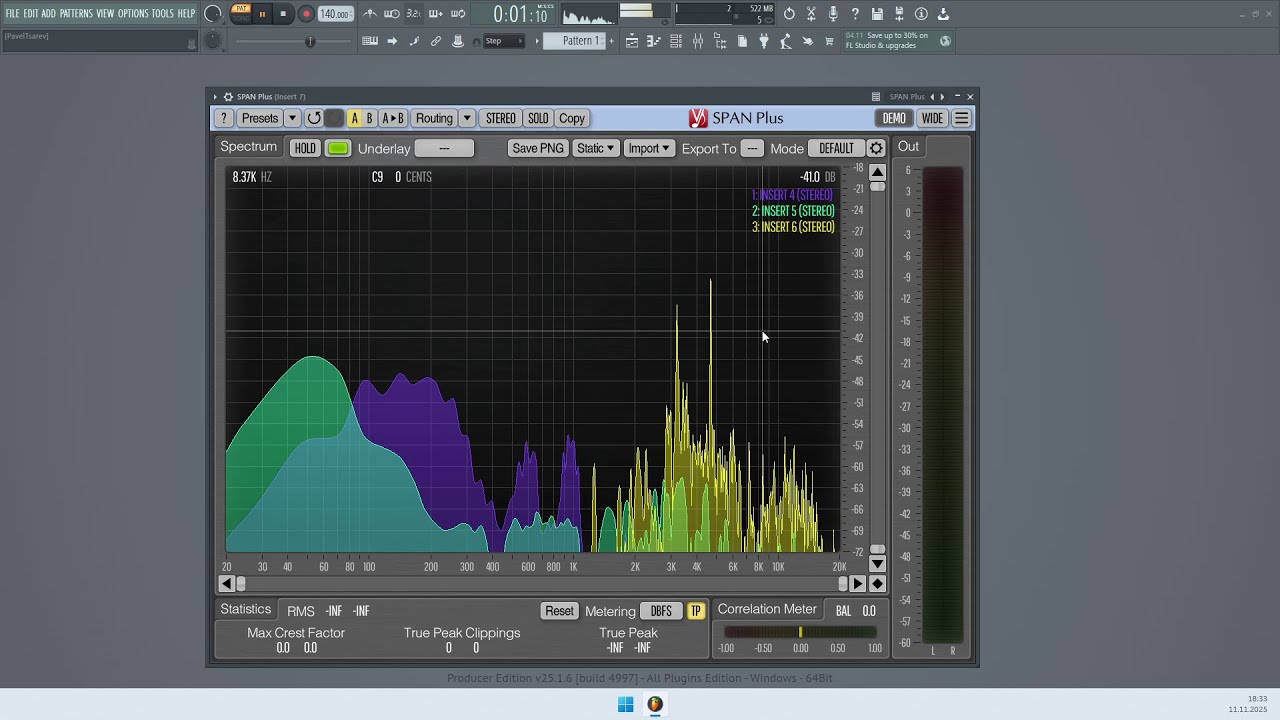Click the SPAN Plus help question button

click(224, 118)
